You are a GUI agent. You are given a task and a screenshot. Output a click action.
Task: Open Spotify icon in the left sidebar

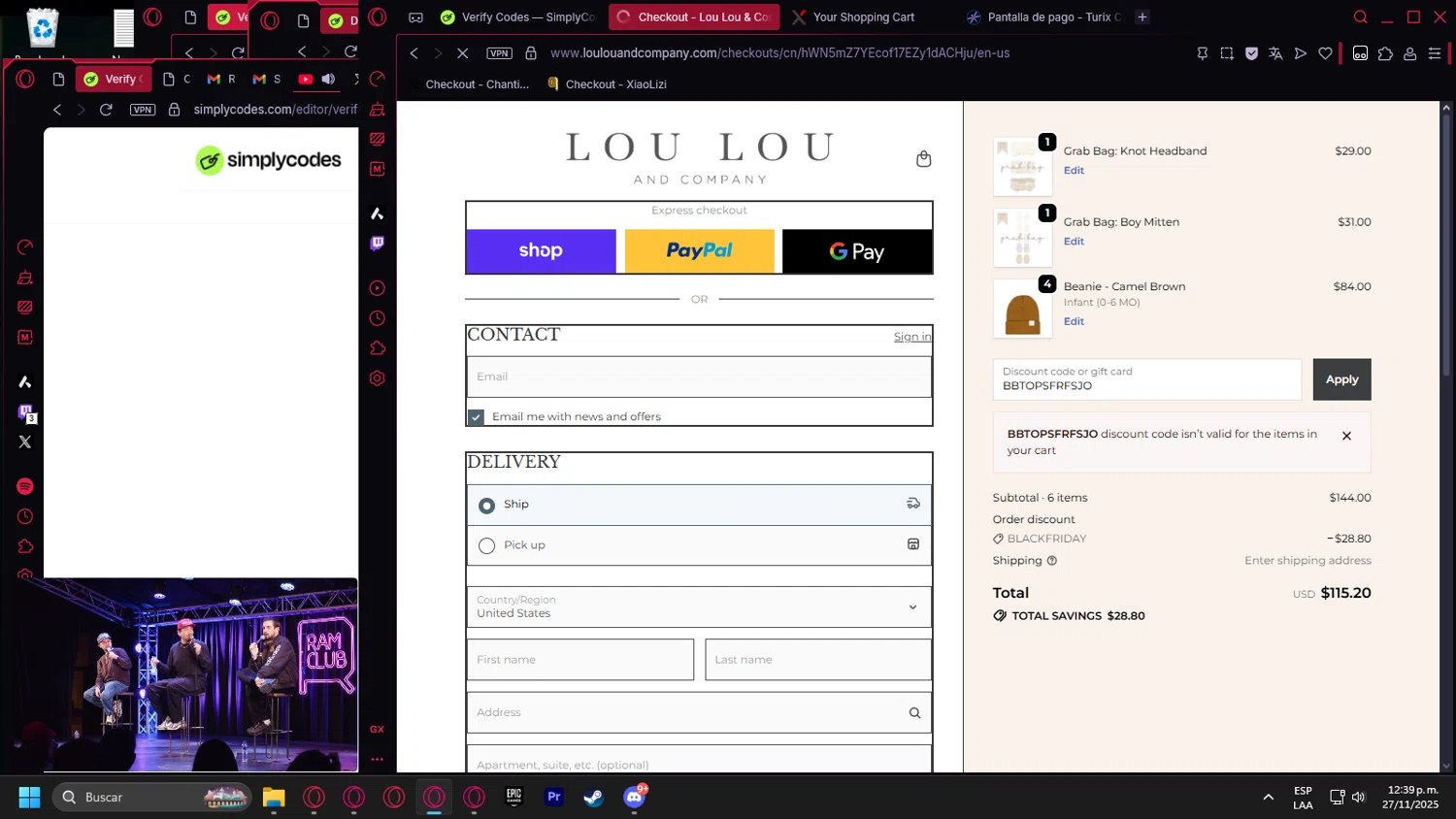click(x=25, y=486)
